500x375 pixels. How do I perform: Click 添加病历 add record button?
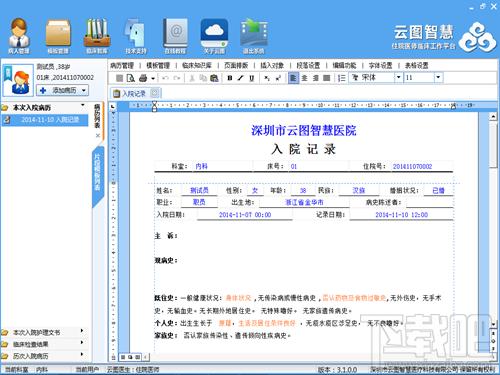pyautogui.click(x=62, y=90)
